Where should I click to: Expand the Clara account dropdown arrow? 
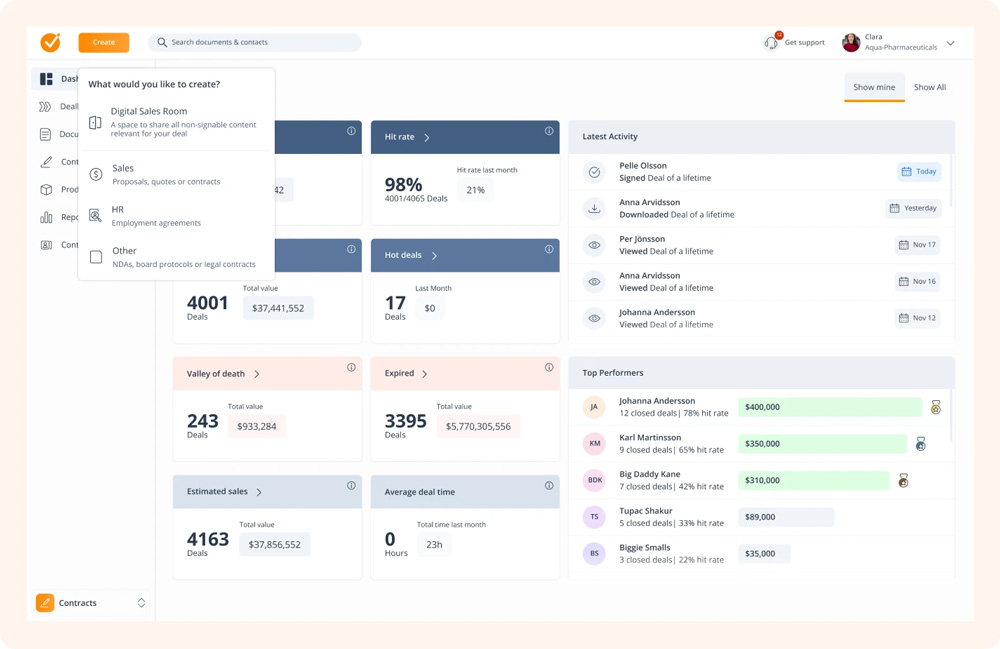(x=950, y=43)
